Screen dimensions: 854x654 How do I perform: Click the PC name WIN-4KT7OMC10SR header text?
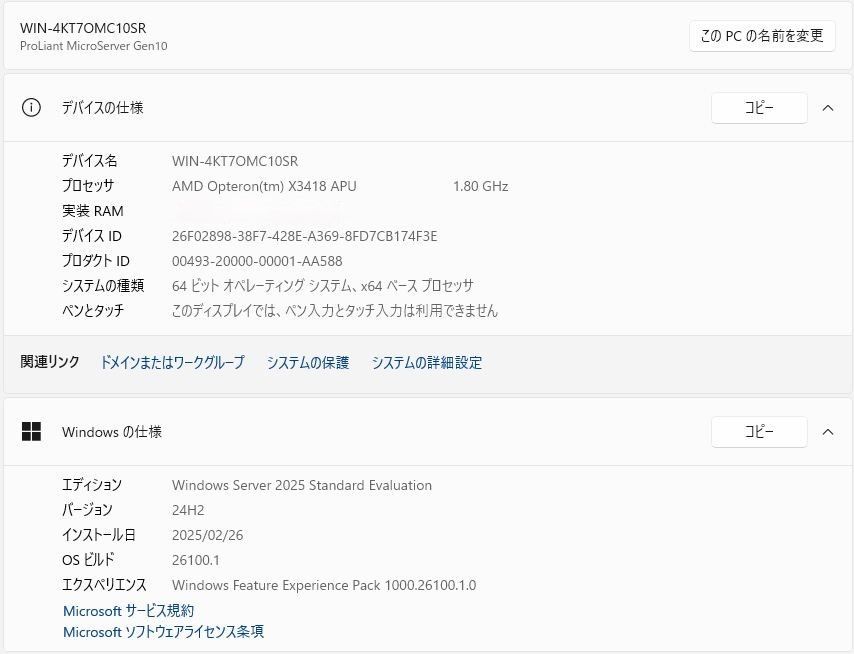coord(83,28)
